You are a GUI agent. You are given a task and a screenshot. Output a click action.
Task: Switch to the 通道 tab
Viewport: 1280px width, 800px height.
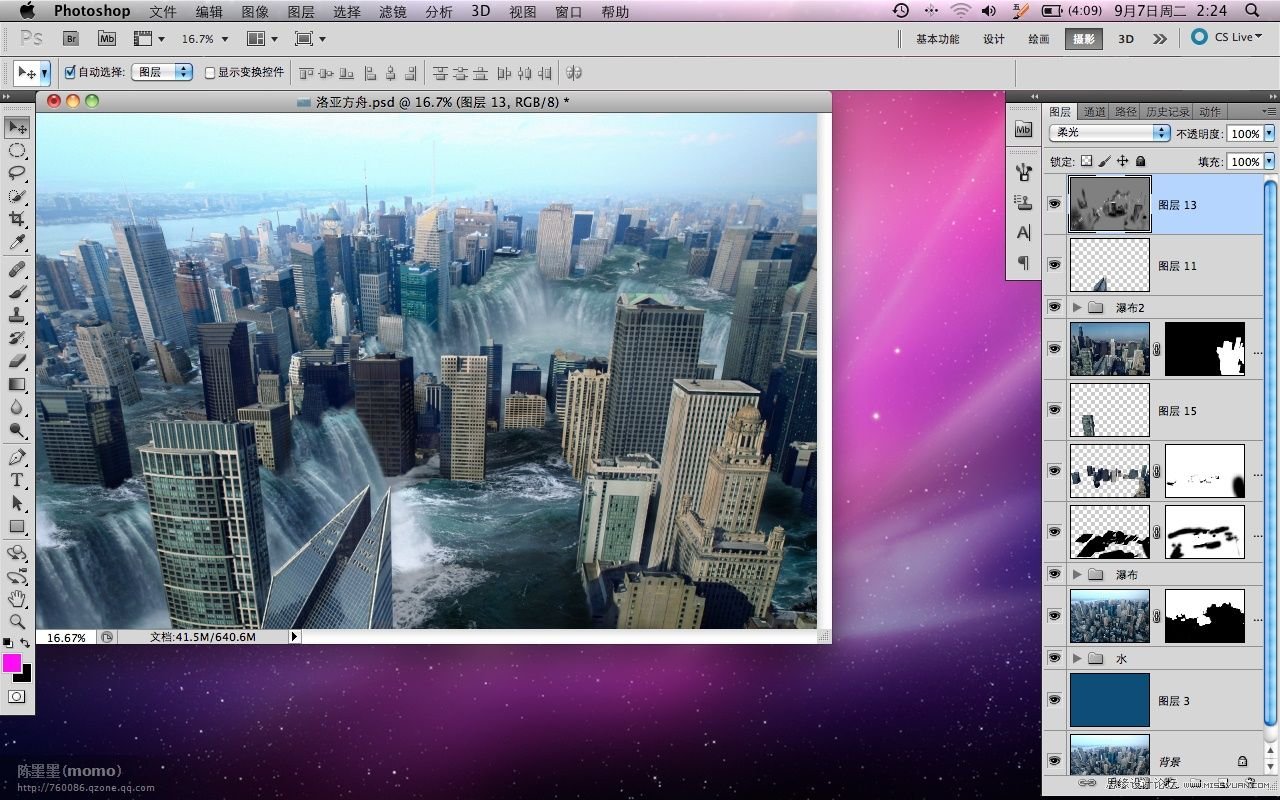[1095, 112]
